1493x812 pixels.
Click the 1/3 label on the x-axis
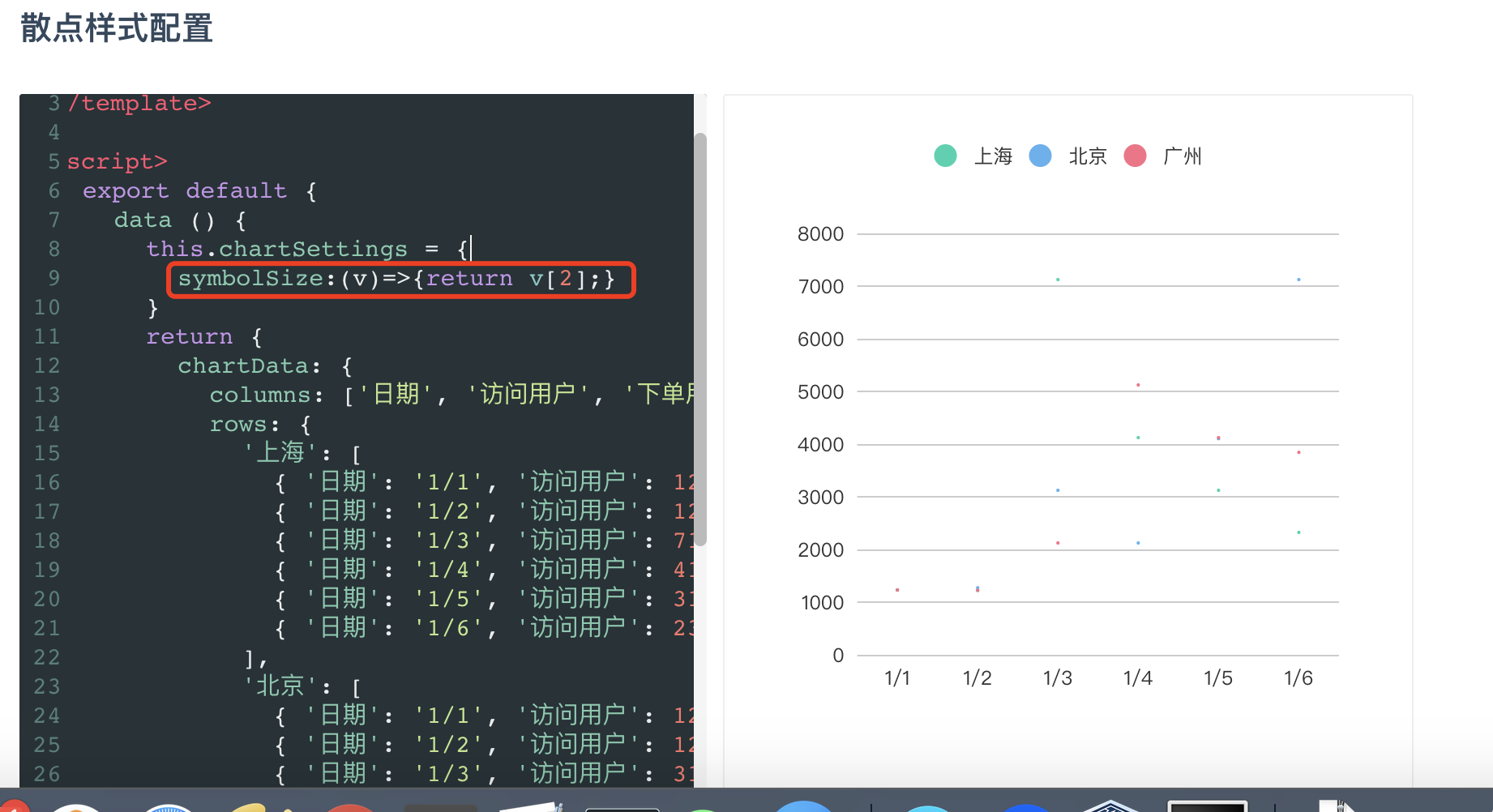click(1057, 677)
